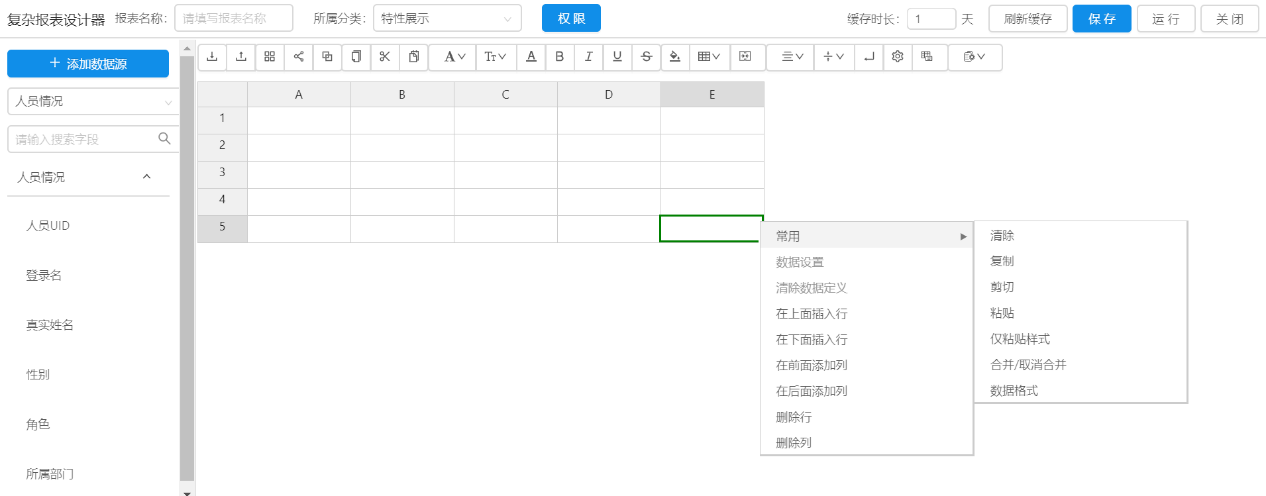Choose 合并/取消合并 in the submenu
Viewport: 1266px width, 496px height.
pyautogui.click(x=1027, y=365)
